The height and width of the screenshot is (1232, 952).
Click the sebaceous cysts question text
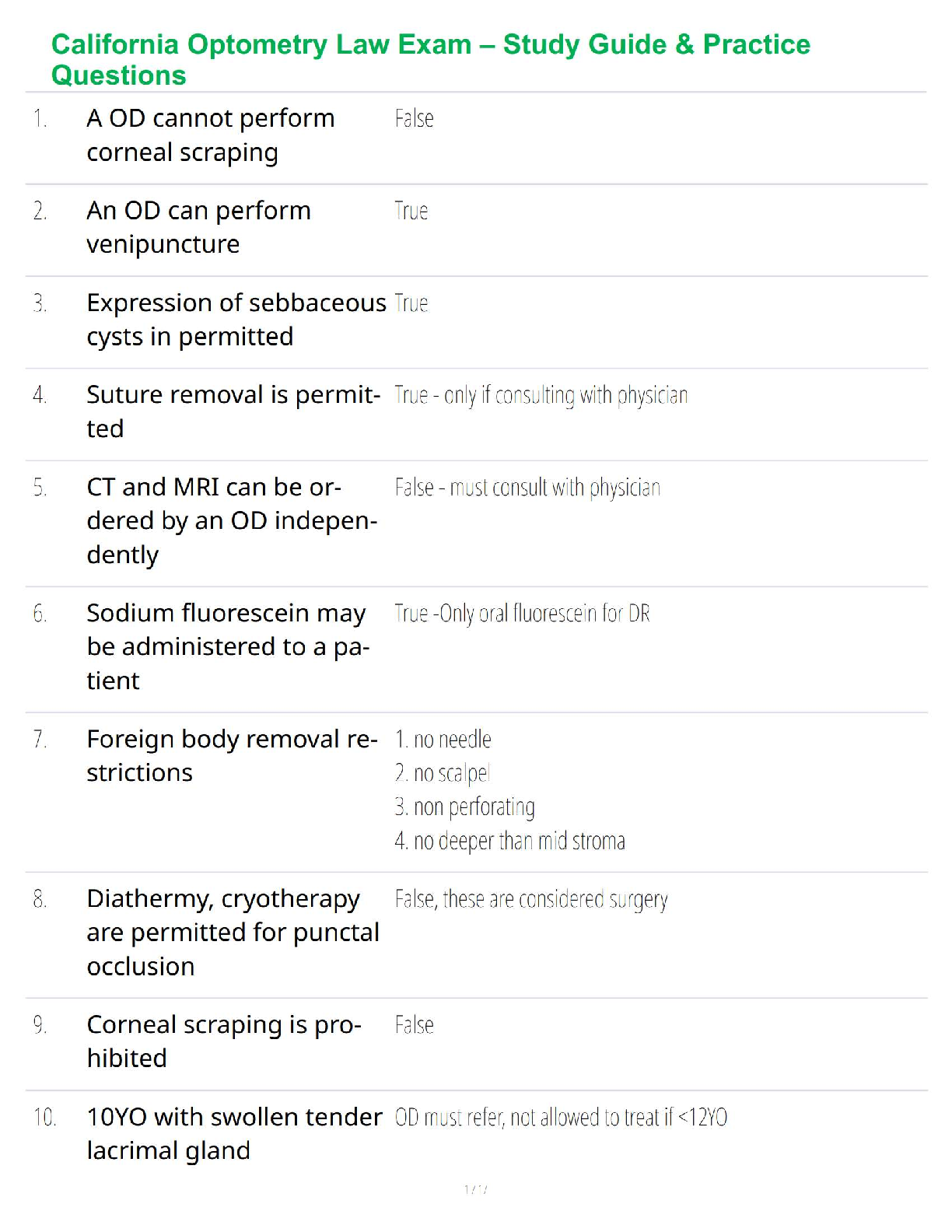pyautogui.click(x=236, y=320)
